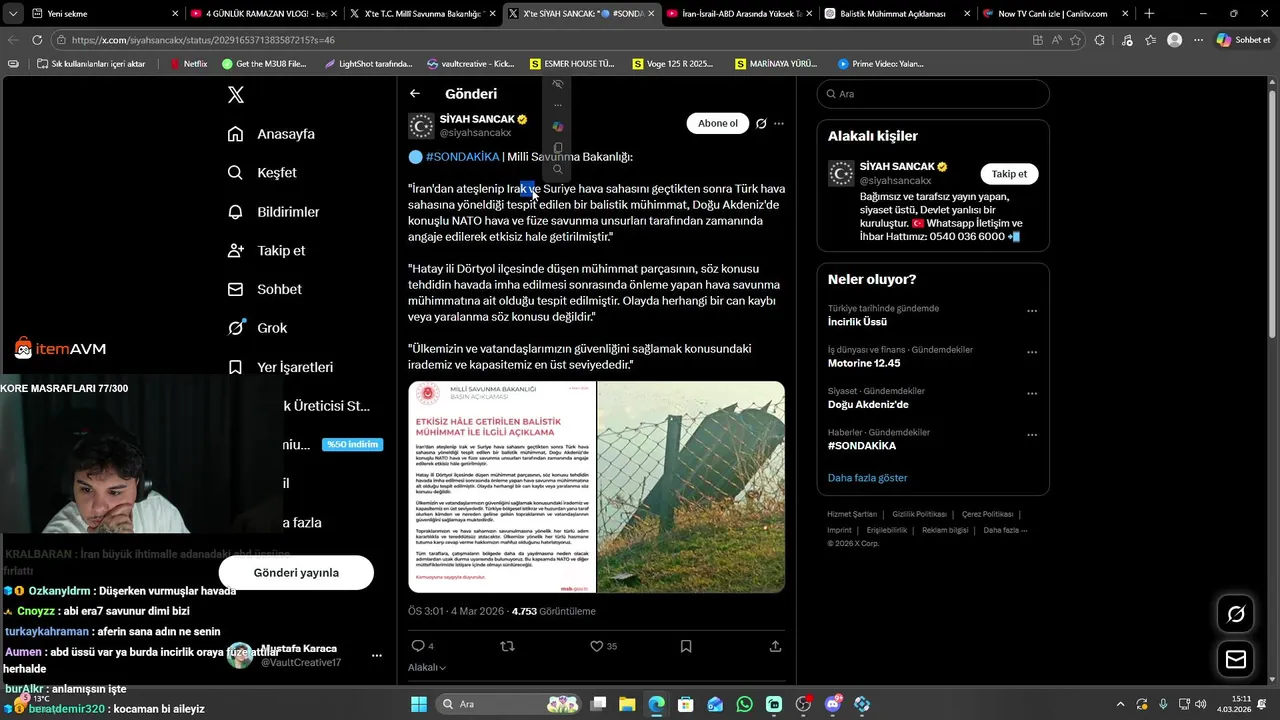Switch to the İran-İsrail-ABD tab
Viewport: 1280px width, 720px height.
click(x=739, y=13)
